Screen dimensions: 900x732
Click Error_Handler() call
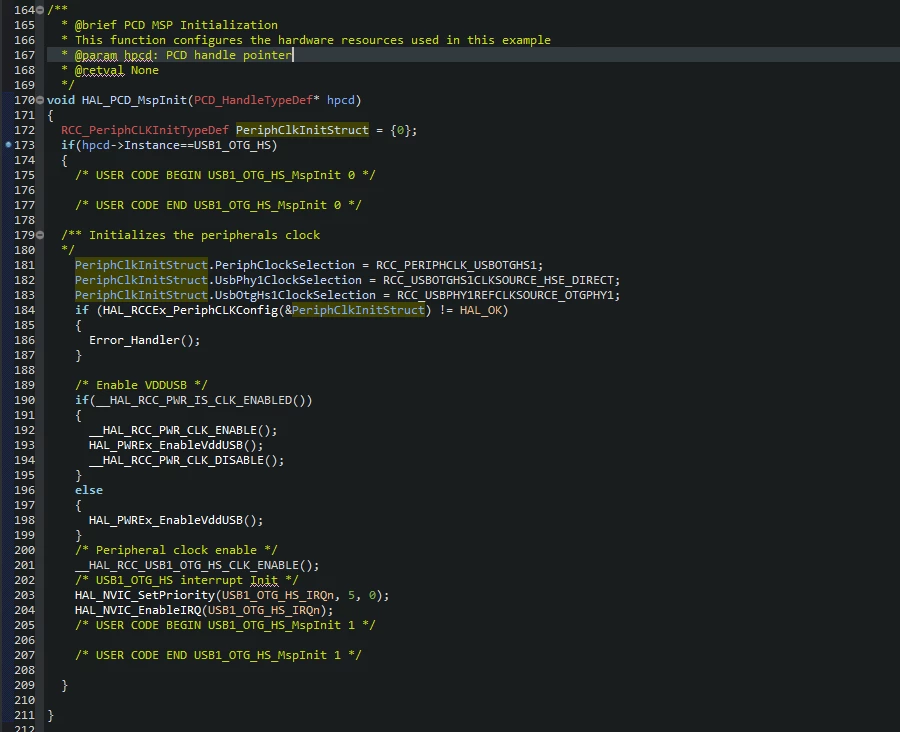tap(145, 340)
